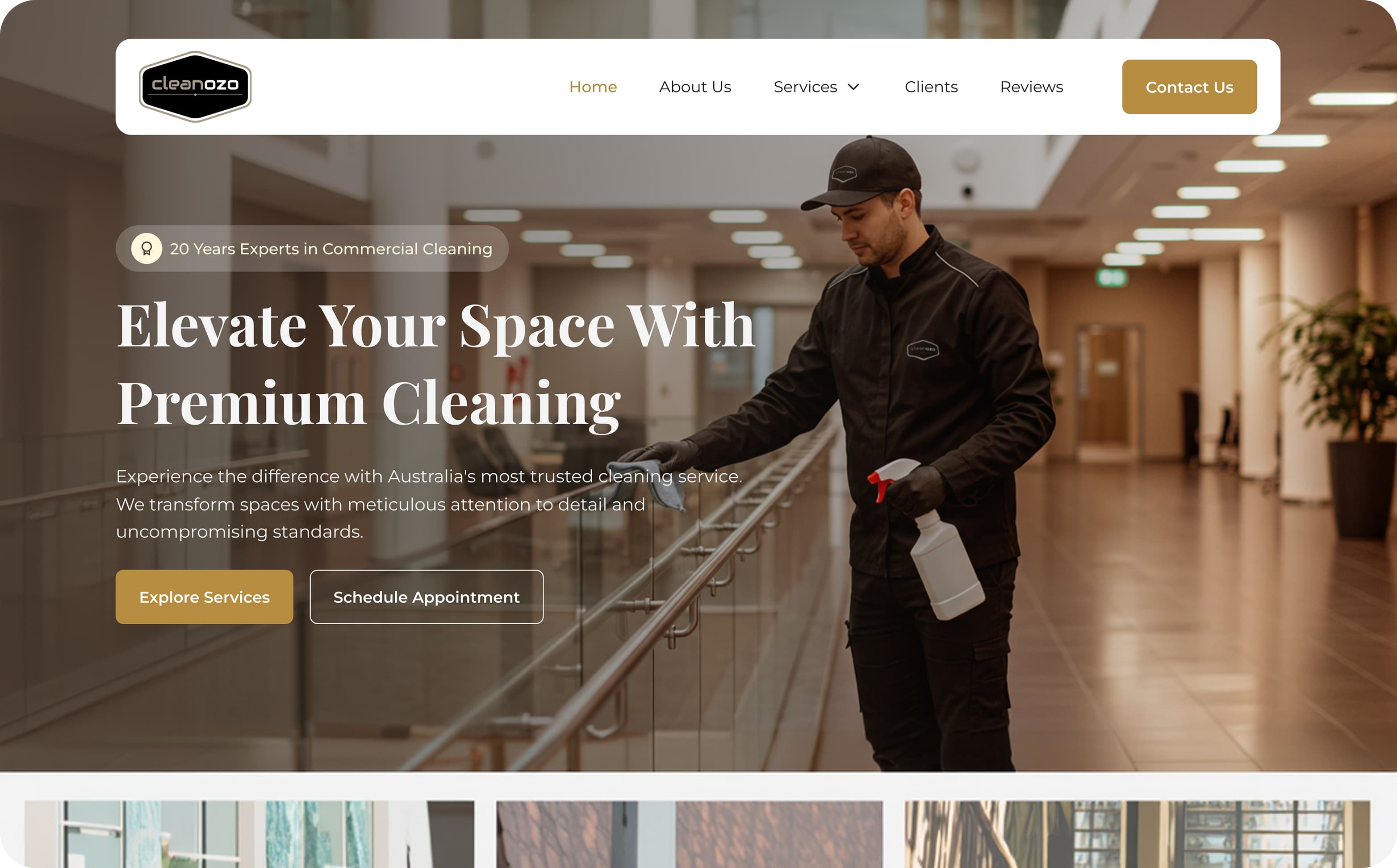Screen dimensions: 1397x868
Task: Go to the Home nav link
Action: pos(593,87)
